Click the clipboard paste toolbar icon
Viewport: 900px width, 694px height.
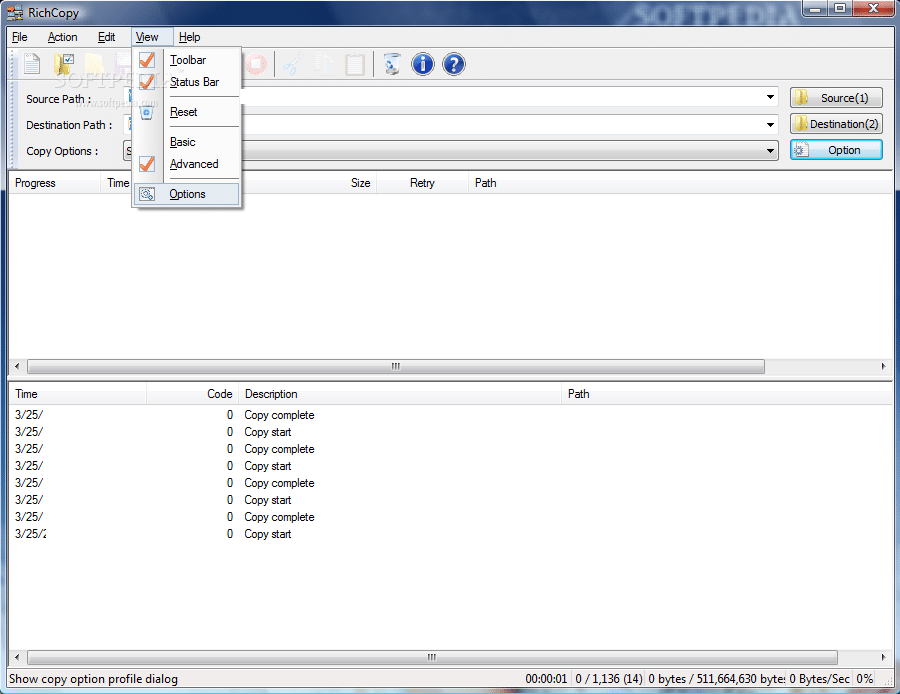point(355,64)
